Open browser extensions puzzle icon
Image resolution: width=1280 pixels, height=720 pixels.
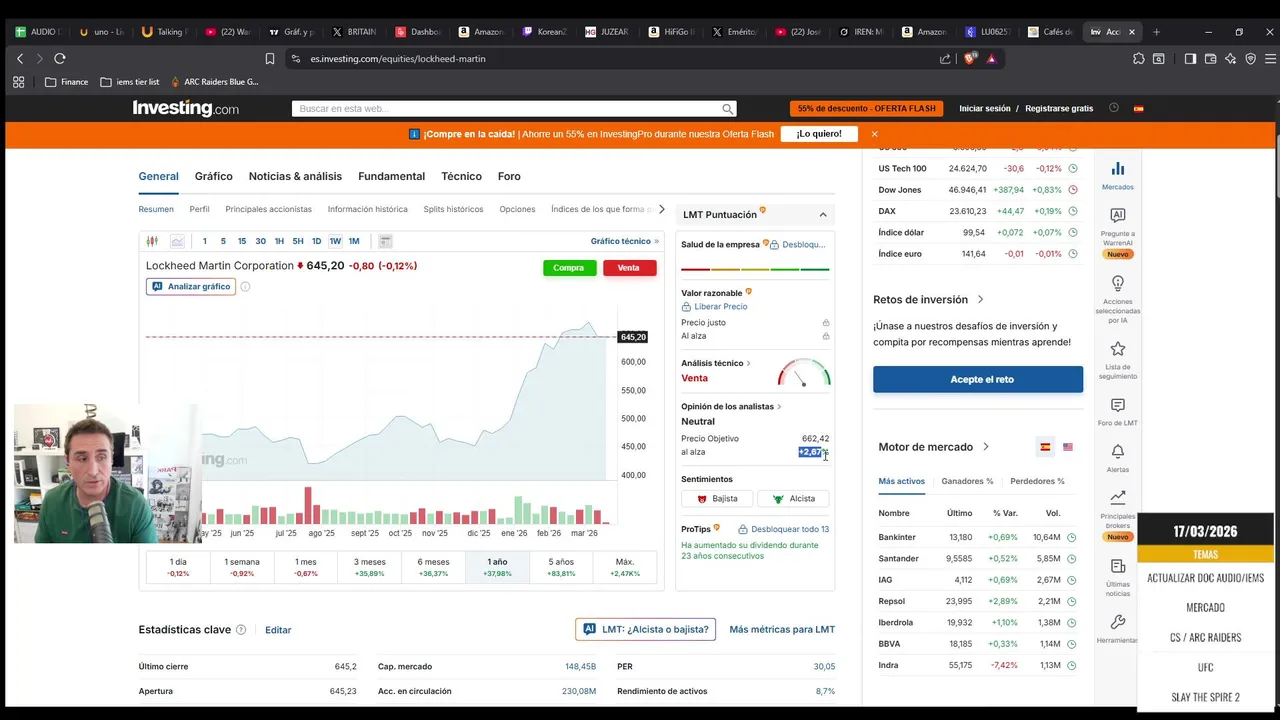1138,59
